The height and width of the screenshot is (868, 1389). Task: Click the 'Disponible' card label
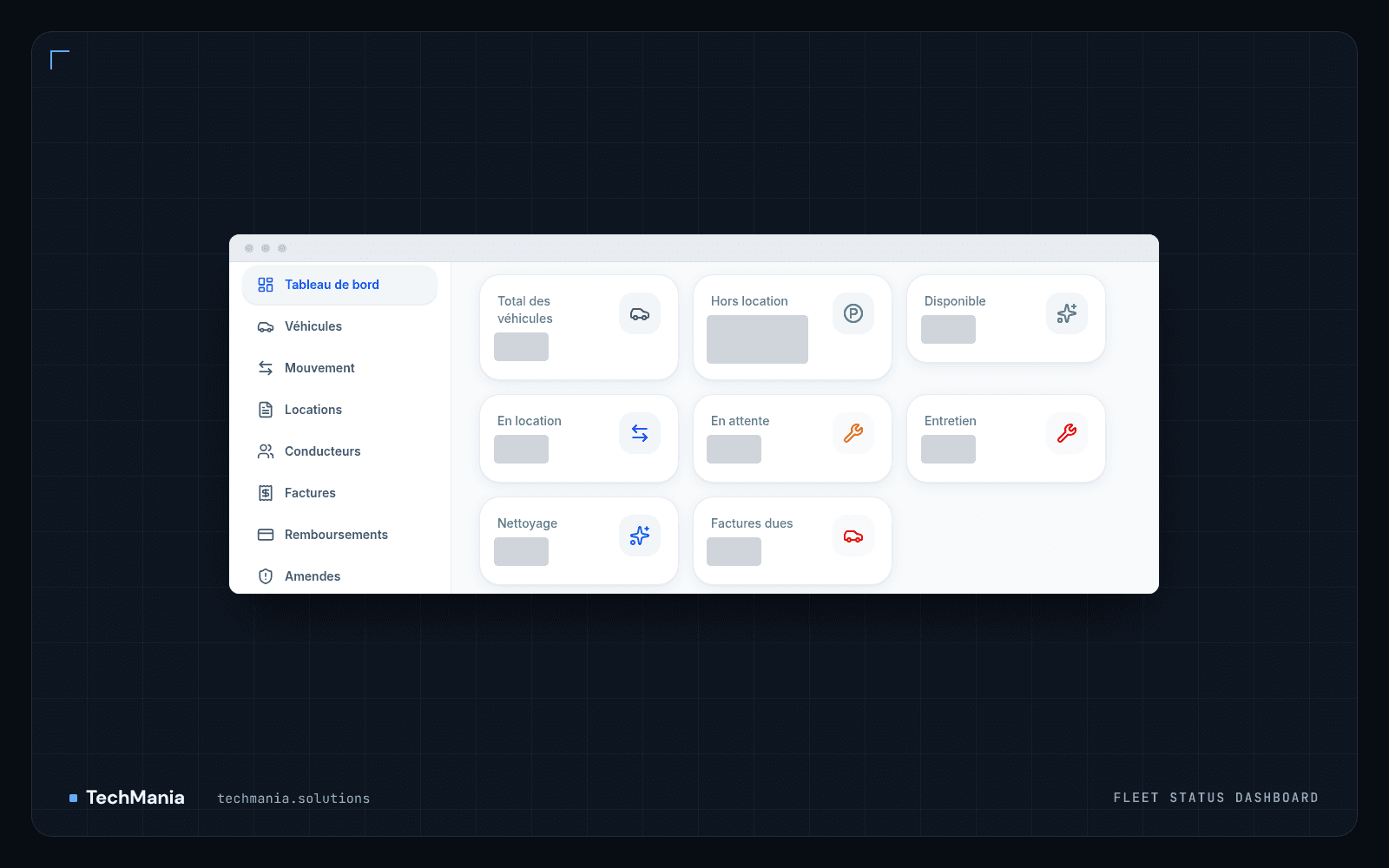point(955,301)
